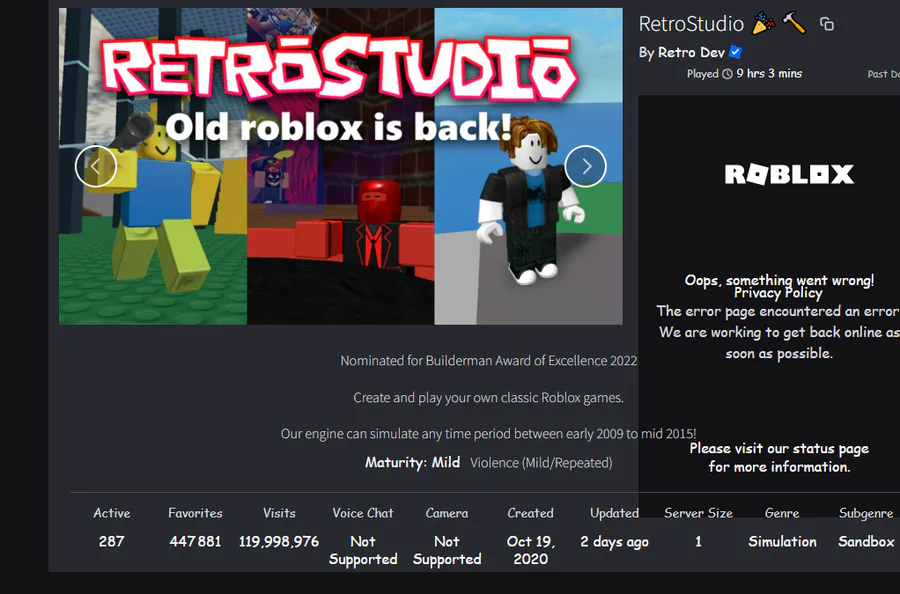Click the Favorites column header
This screenshot has height=594, width=900.
[195, 513]
